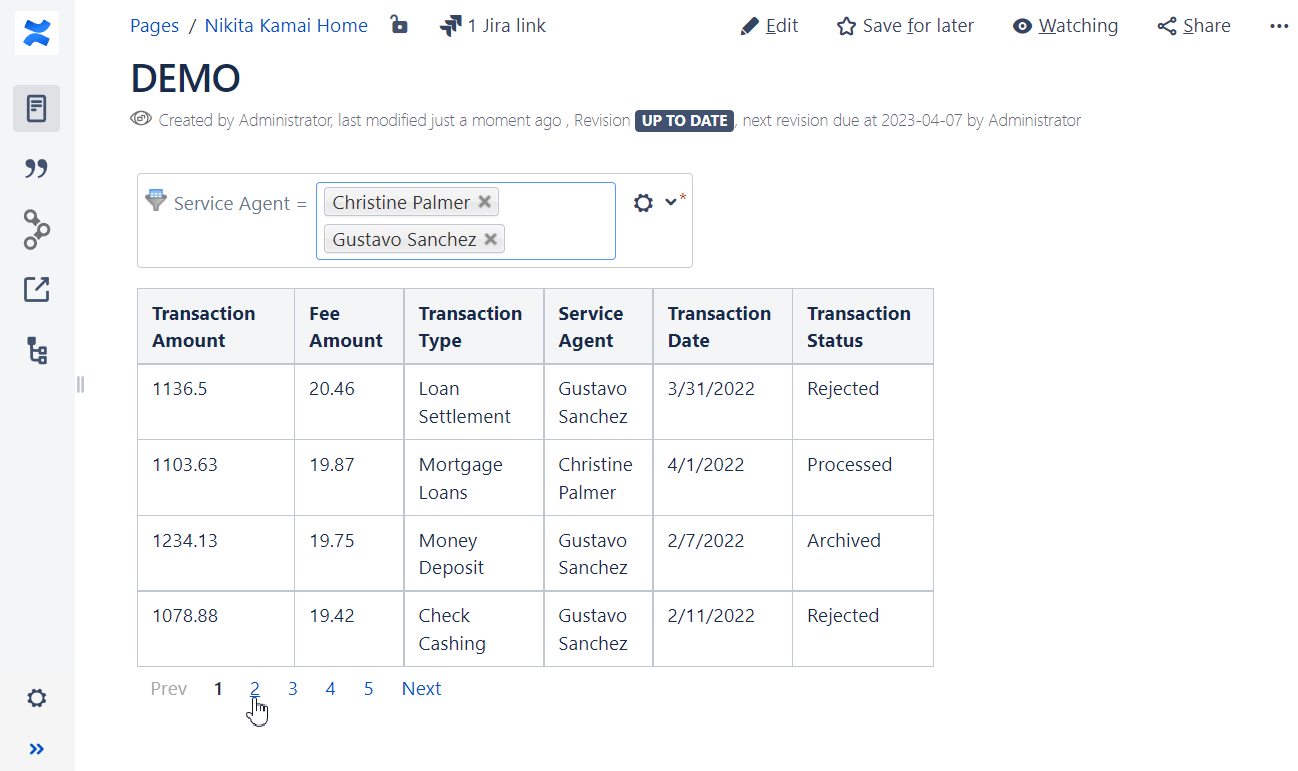Screen dimensions: 1298x771
Task: Open the more actions ellipsis menu
Action: click(1279, 26)
